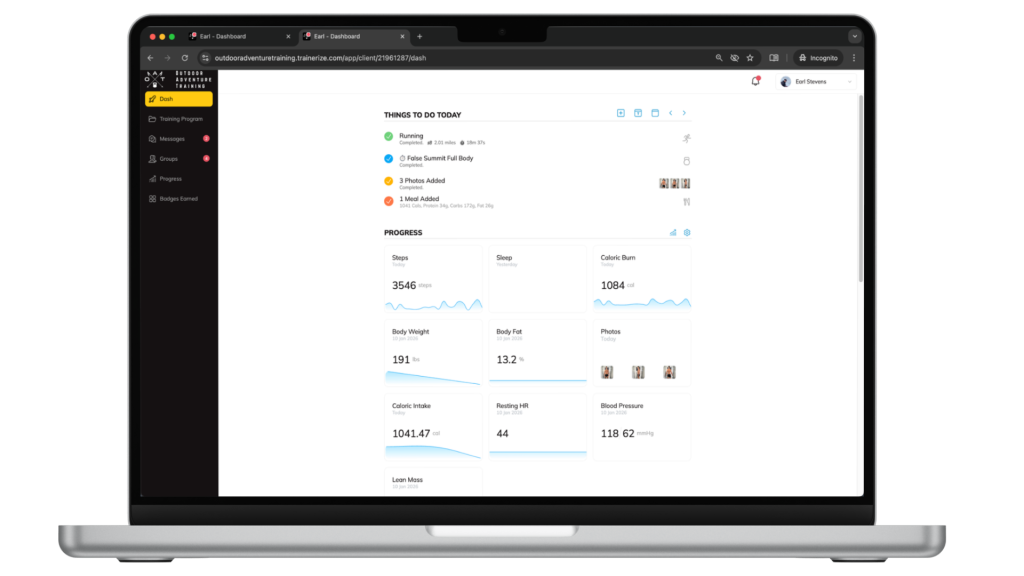This screenshot has width=1024, height=576.
Task: Open the calendar view icon
Action: pos(655,113)
